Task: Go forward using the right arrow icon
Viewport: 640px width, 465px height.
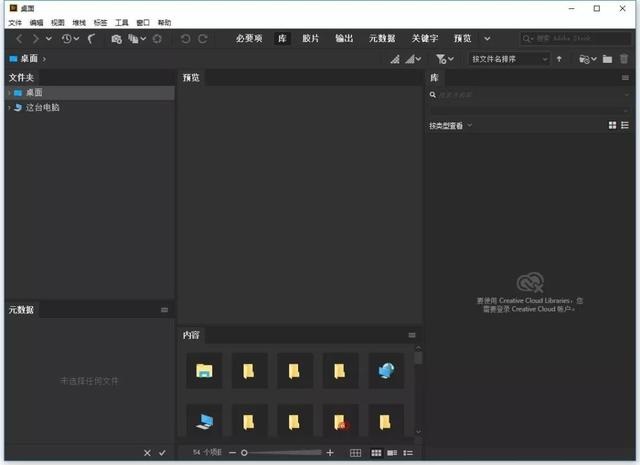Action: click(x=36, y=39)
